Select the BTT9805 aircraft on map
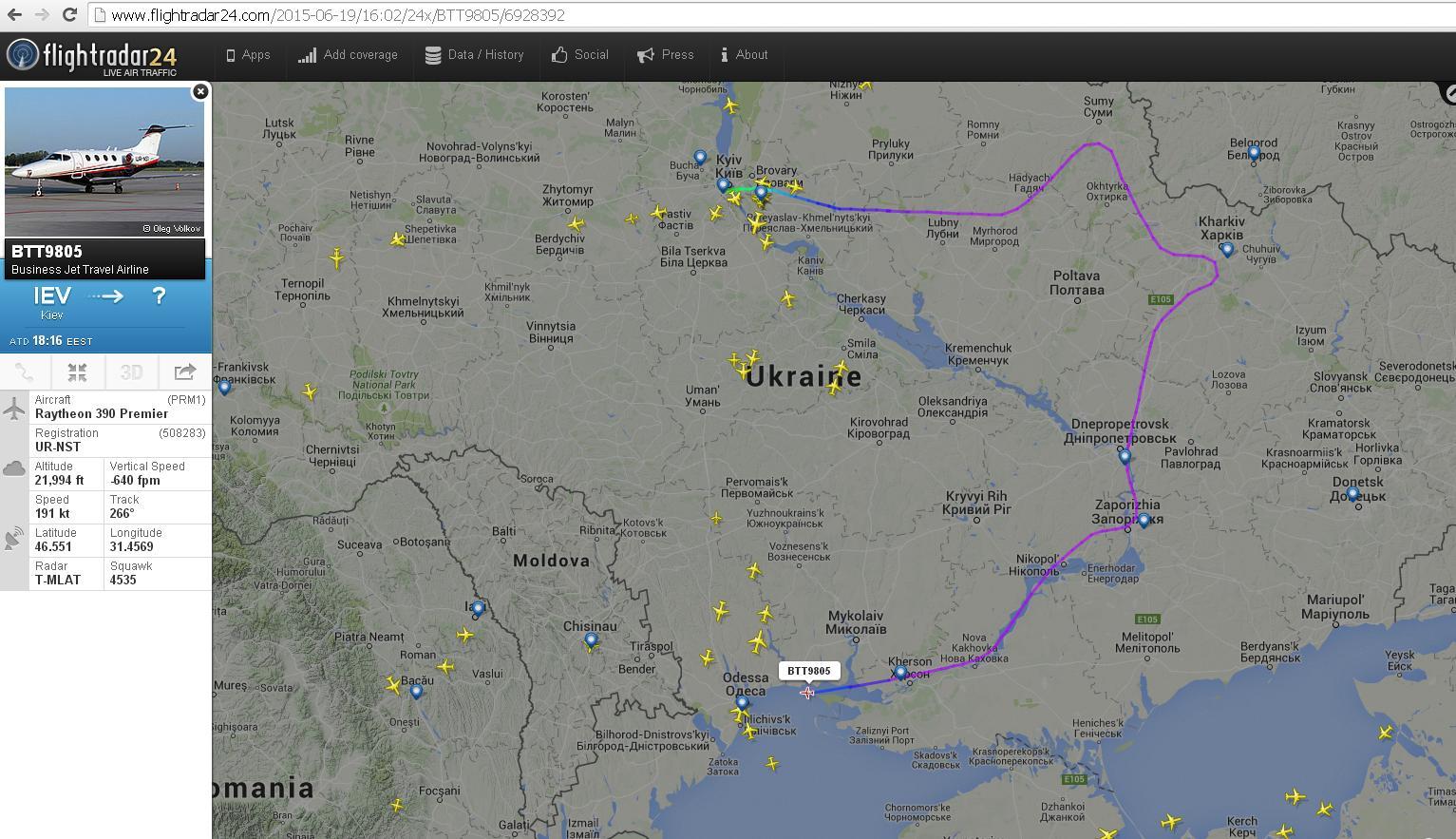Screen dimensions: 1456x839 (807, 693)
